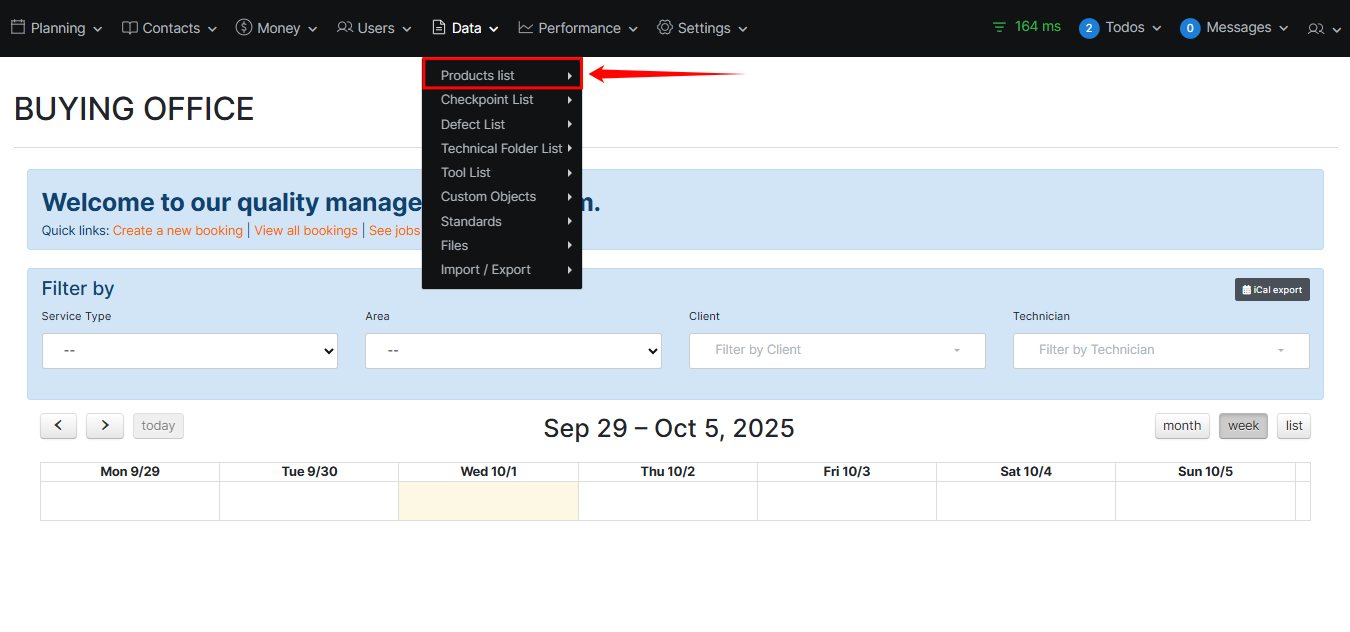Open the Planning calendar menu
The width and height of the screenshot is (1350, 632).
[x=57, y=28]
